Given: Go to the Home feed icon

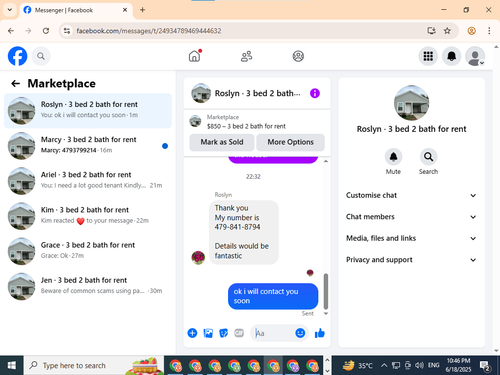Looking at the screenshot, I should 195,56.
